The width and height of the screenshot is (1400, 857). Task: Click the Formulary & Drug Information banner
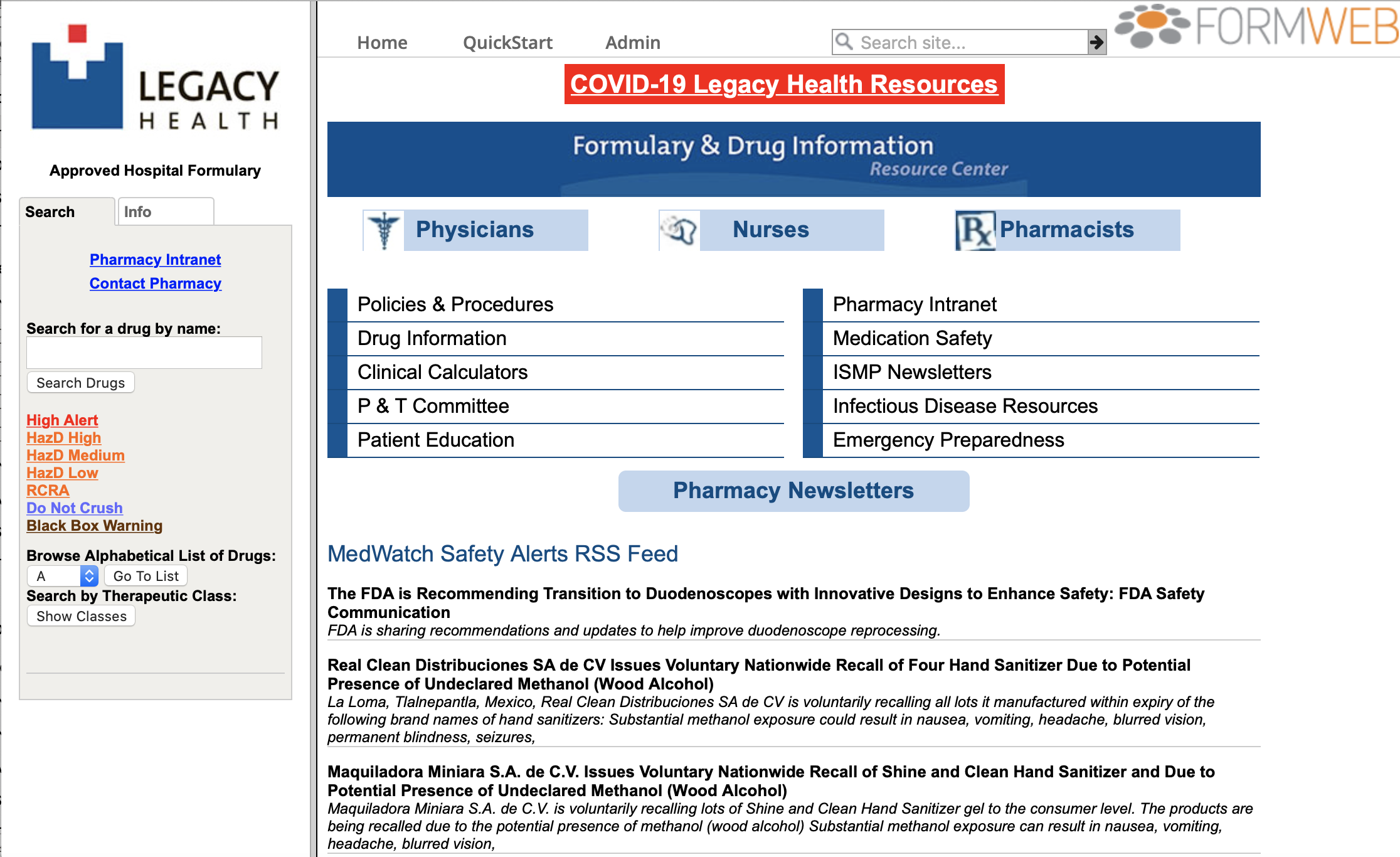793,159
